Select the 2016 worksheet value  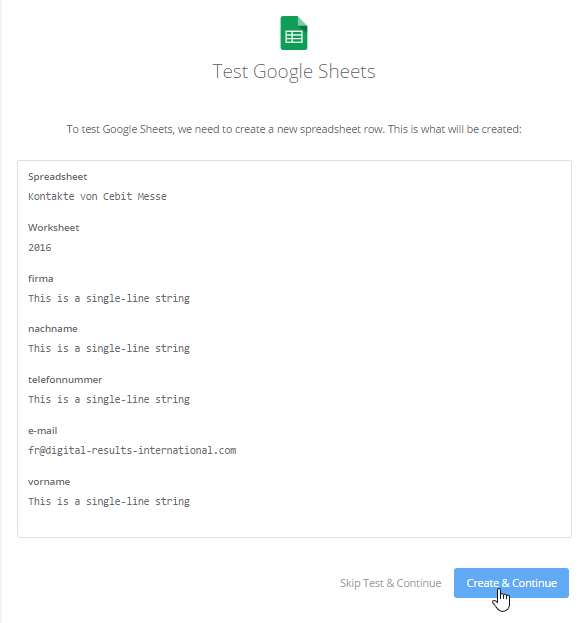click(40, 248)
